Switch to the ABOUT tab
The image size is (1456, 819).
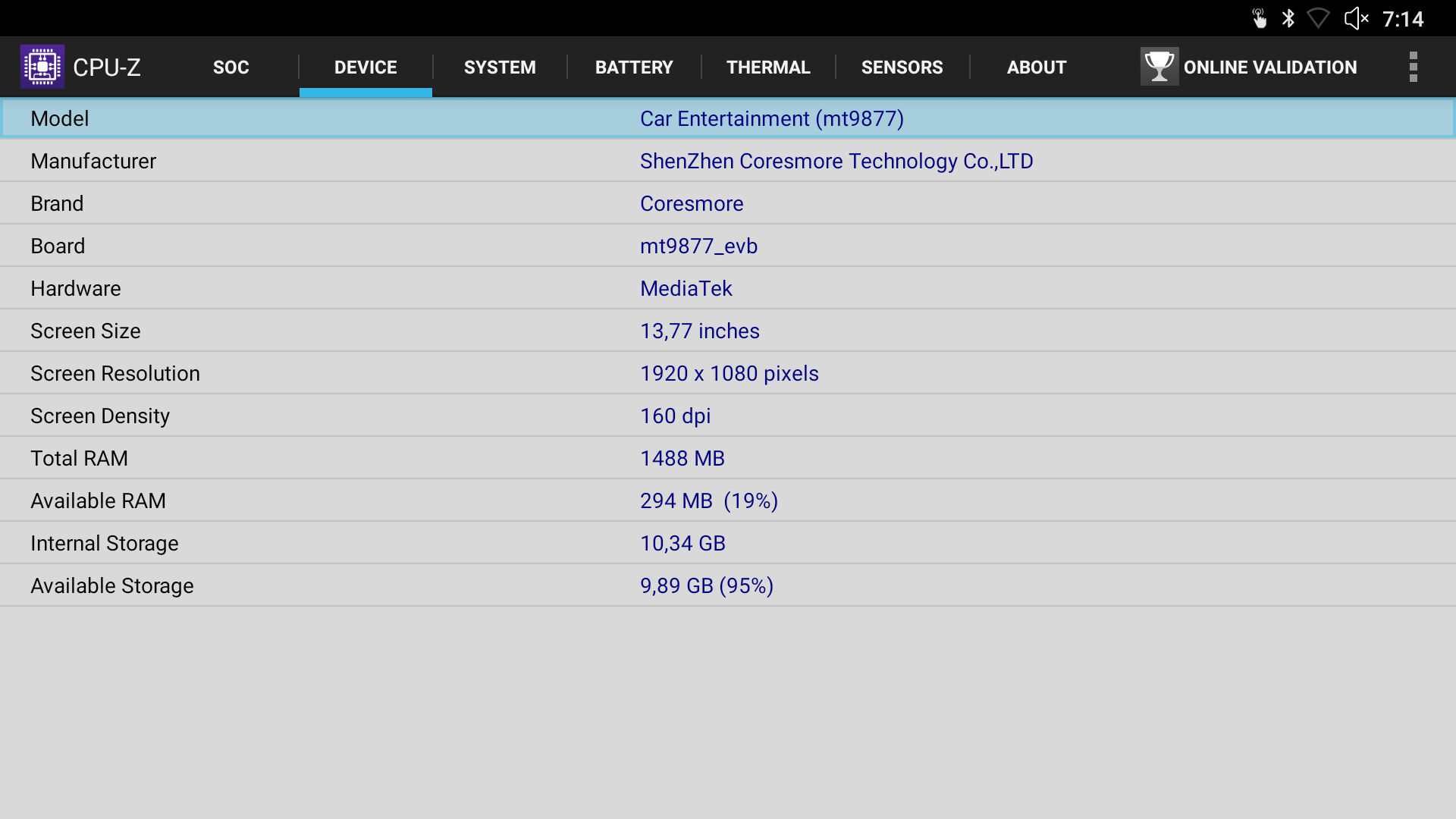(1037, 67)
